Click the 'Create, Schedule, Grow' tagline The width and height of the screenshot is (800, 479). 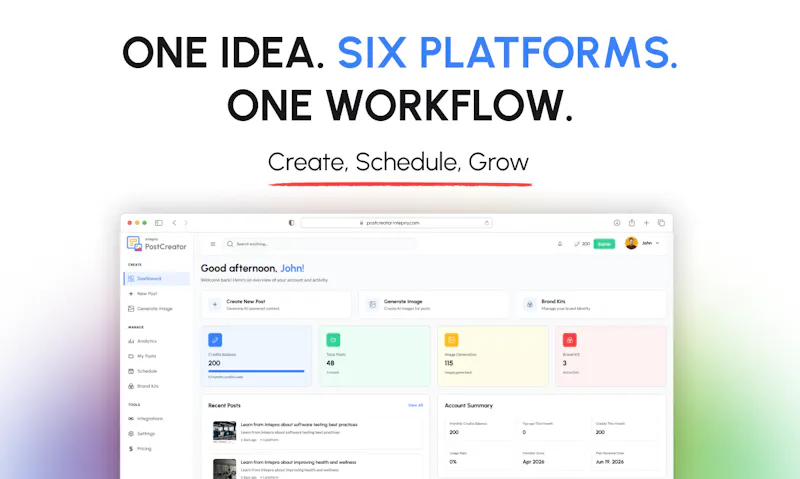[398, 162]
